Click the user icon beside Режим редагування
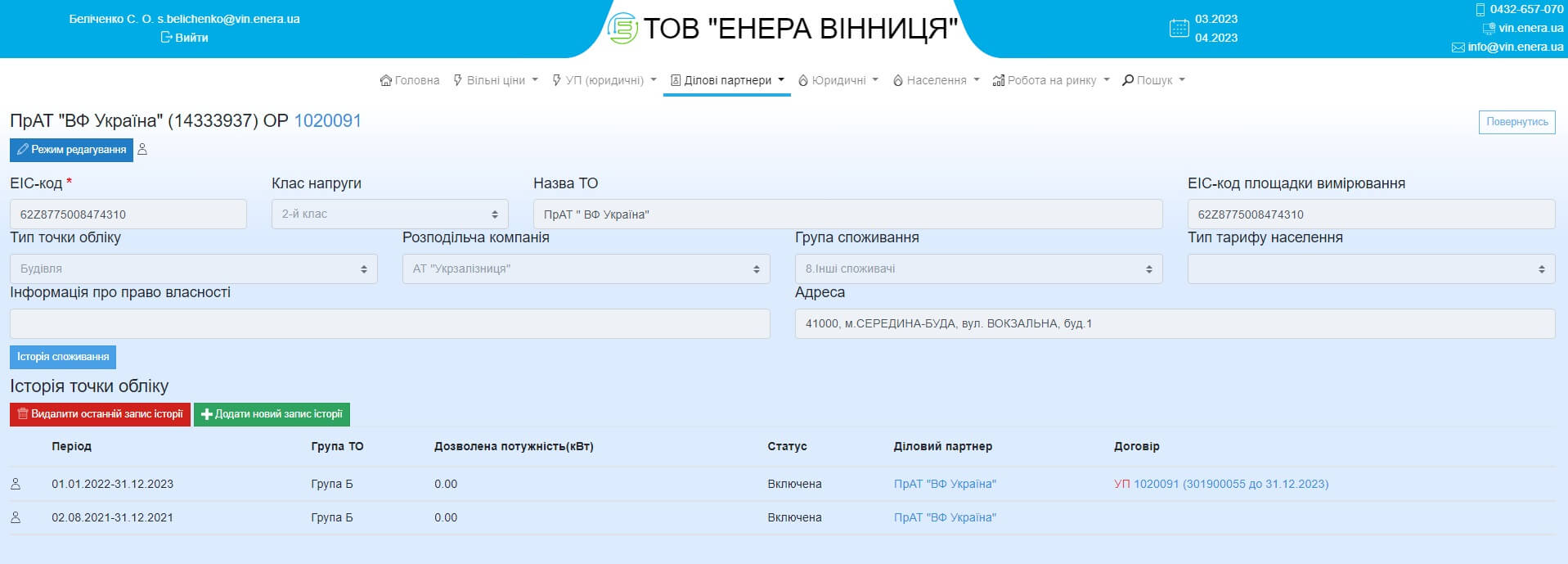Image resolution: width=1568 pixels, height=564 pixels. point(142,150)
